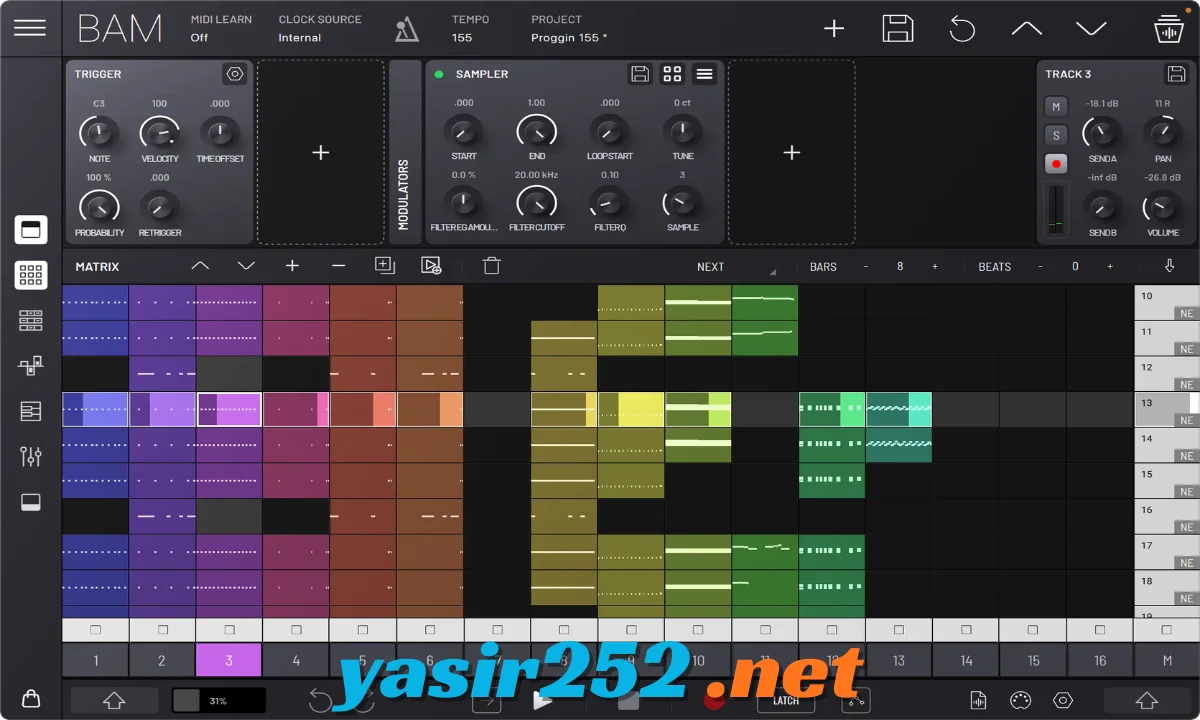Add module in empty slot beside Sampler
The height and width of the screenshot is (720, 1200).
[x=792, y=152]
